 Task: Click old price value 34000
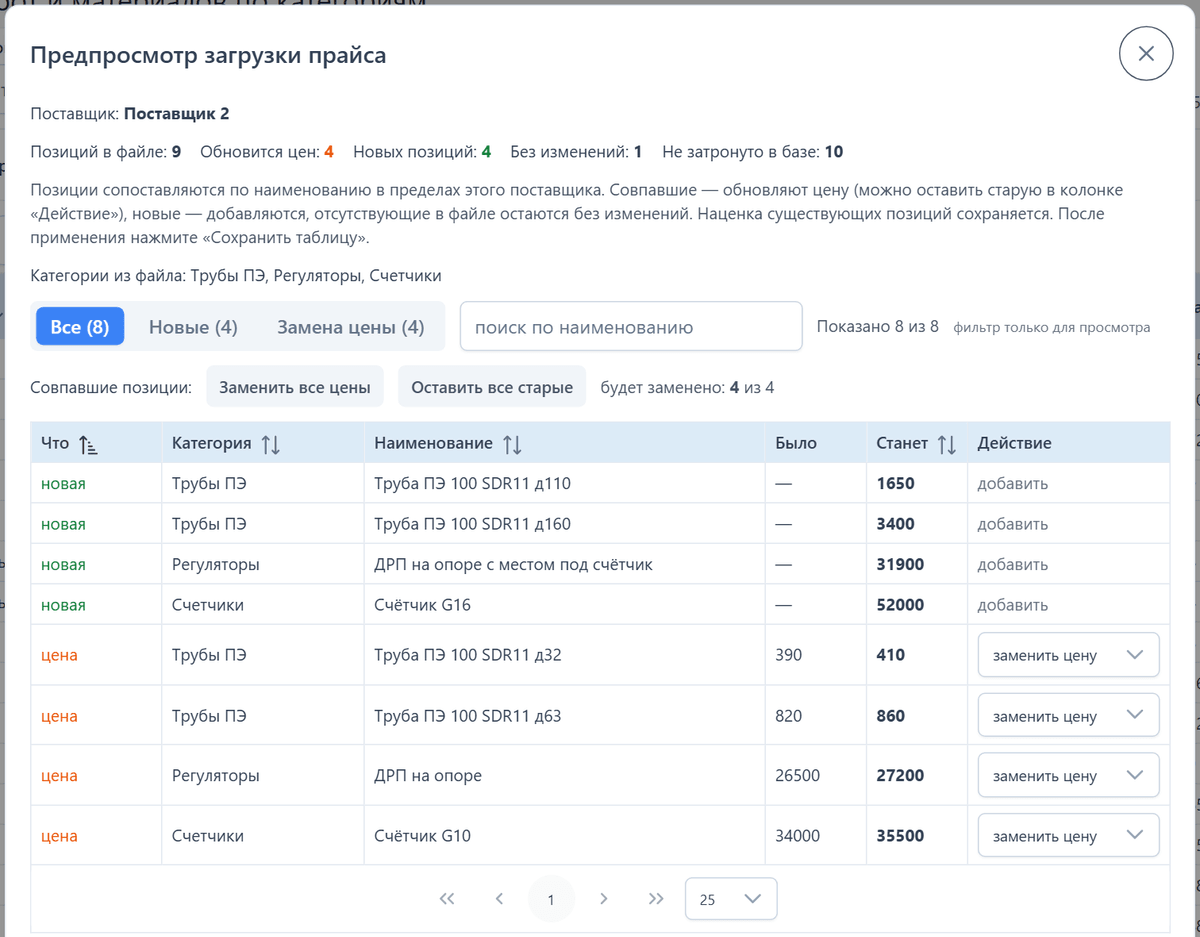click(x=797, y=836)
